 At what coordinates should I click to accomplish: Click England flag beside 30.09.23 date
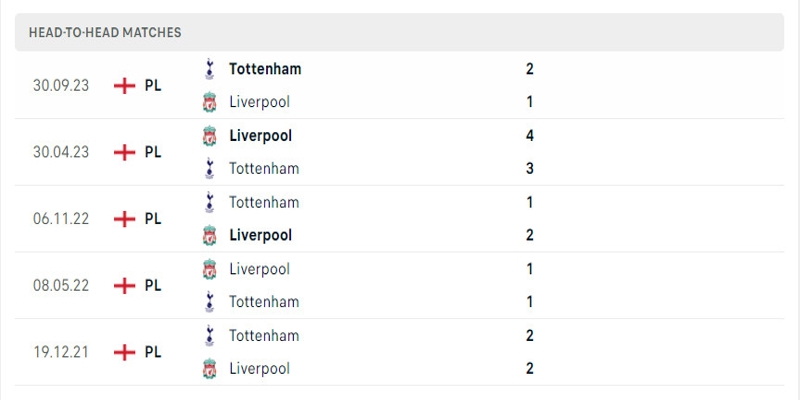click(125, 86)
